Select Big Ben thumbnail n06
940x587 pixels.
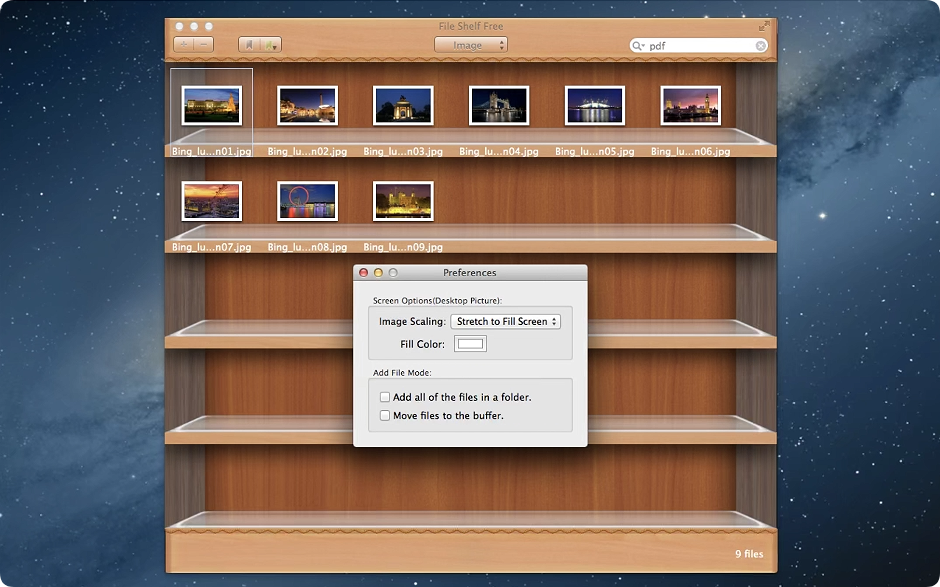691,106
